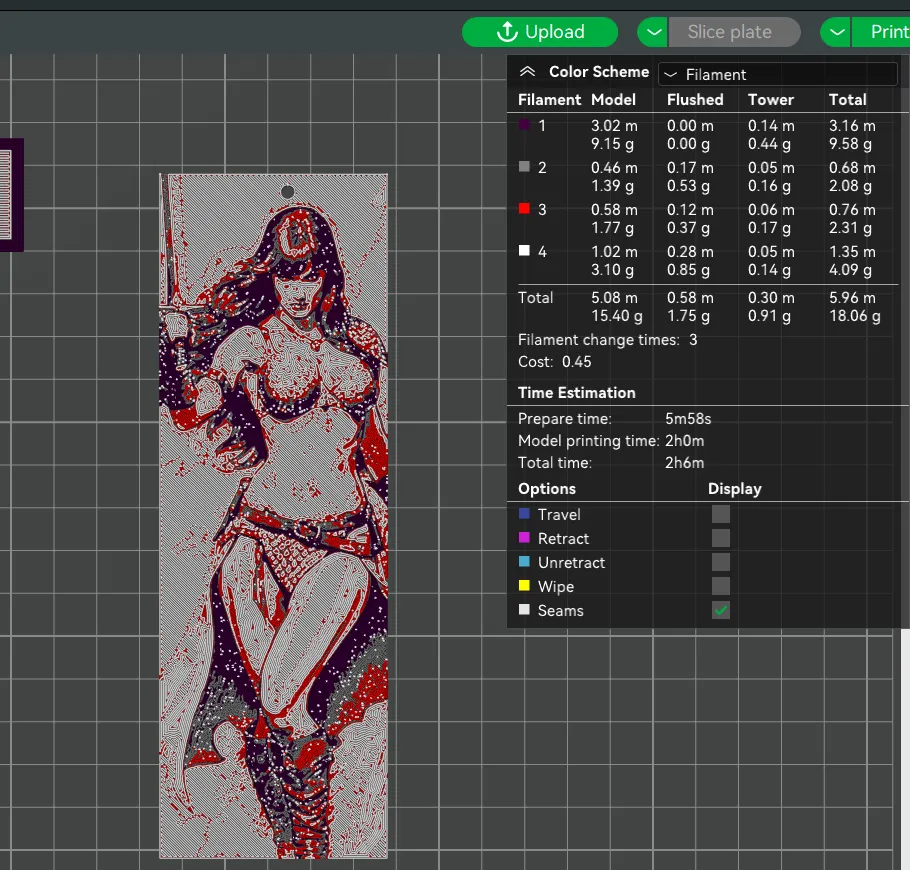
Task: Click the Upload button
Action: [x=540, y=32]
